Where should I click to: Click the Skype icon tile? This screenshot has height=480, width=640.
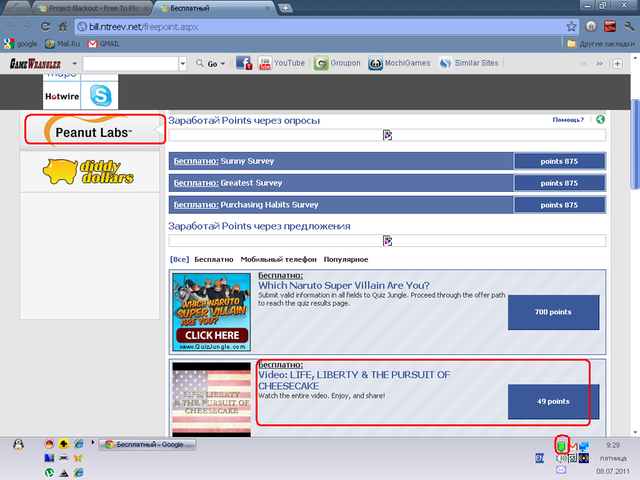tap(99, 95)
